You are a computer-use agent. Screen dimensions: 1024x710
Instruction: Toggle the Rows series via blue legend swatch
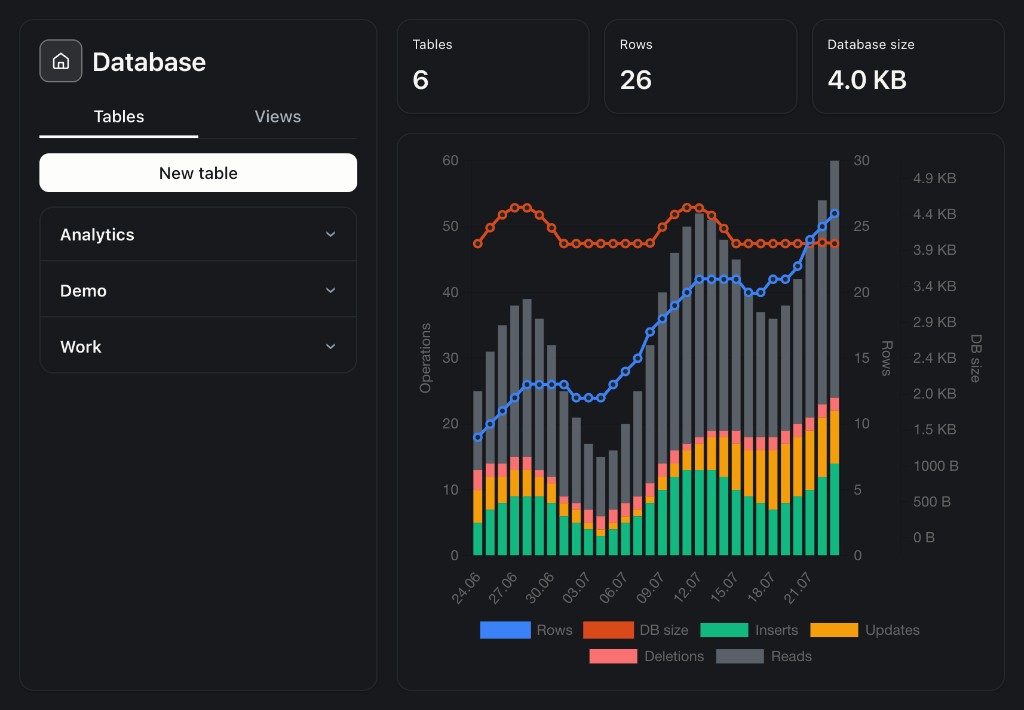pos(505,630)
